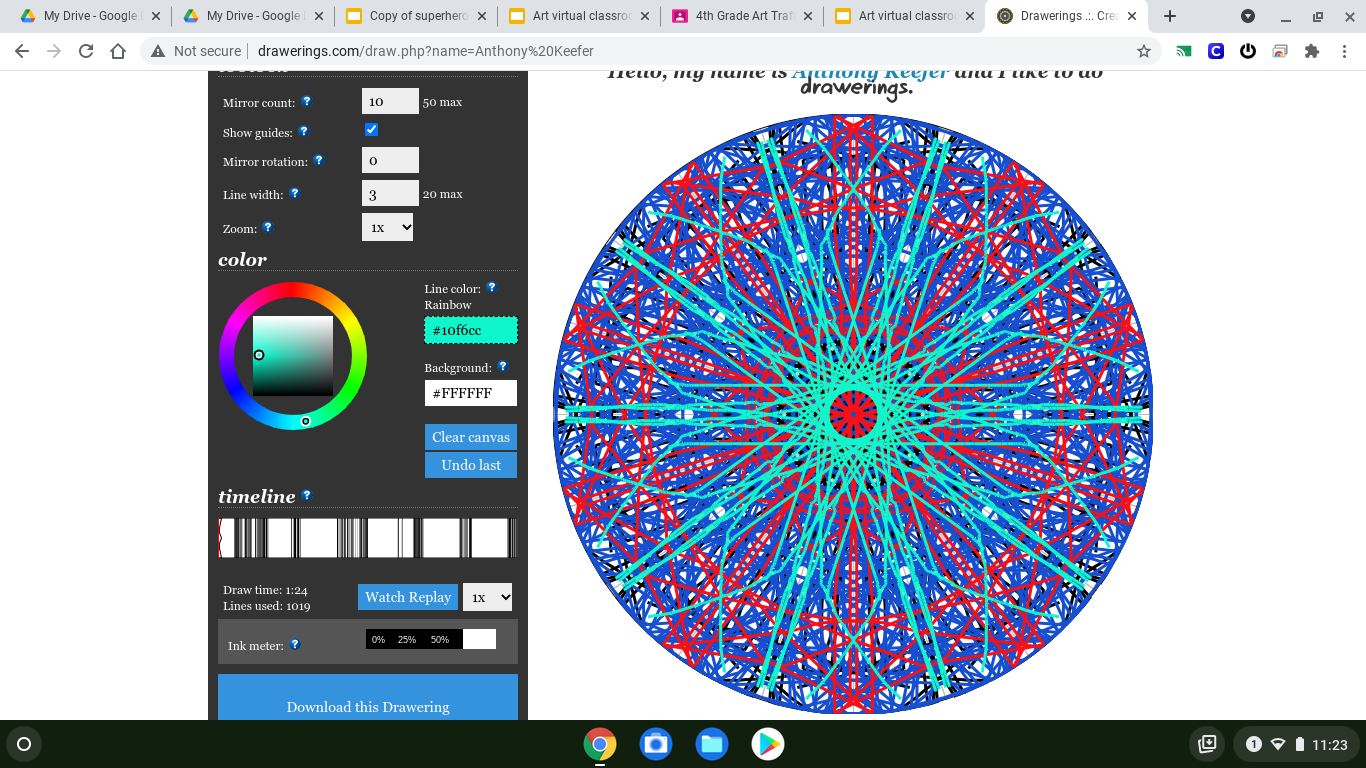Open the Chrome tab search dropdown arrow

1248,16
